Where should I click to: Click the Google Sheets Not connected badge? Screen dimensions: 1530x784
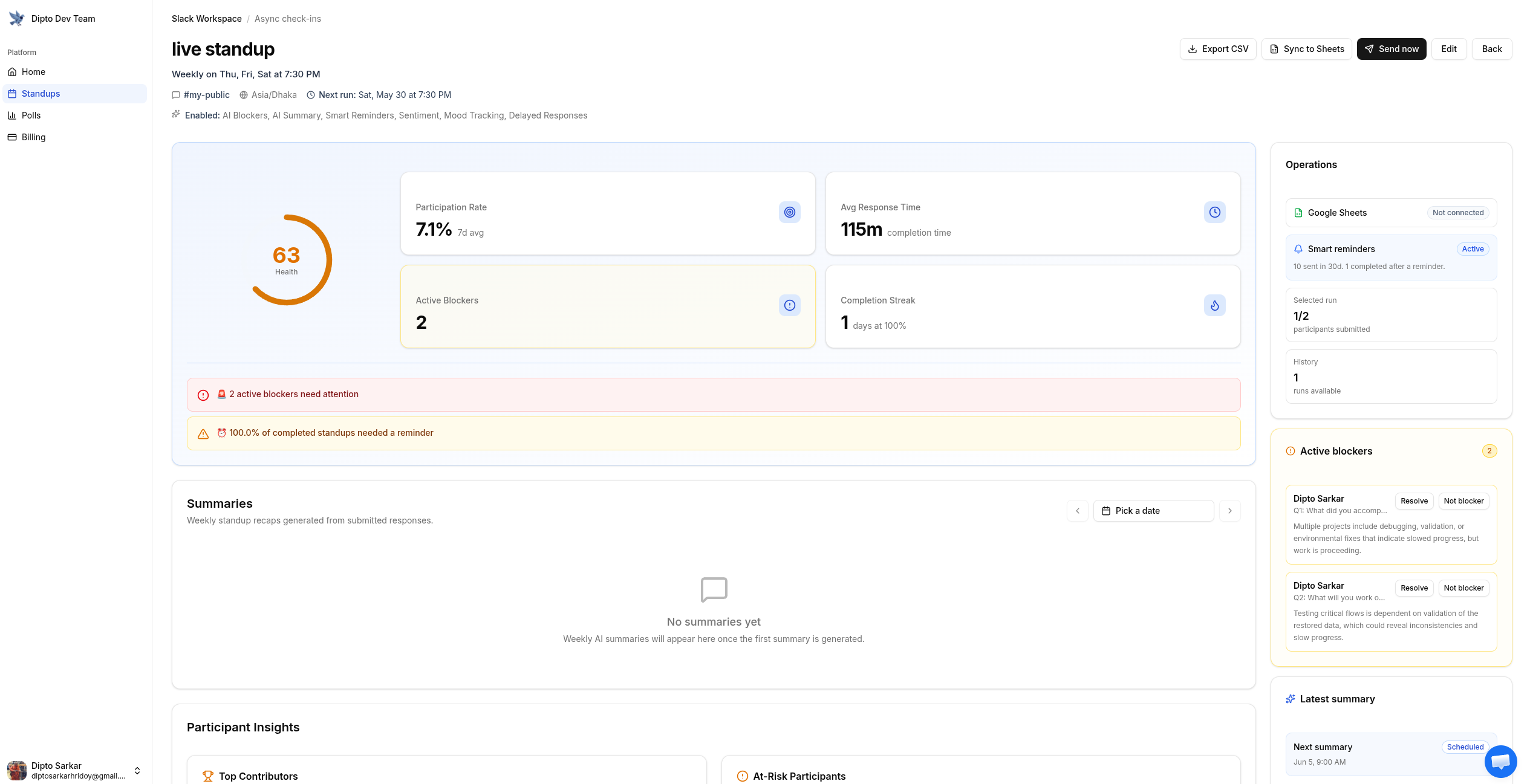pos(1458,213)
